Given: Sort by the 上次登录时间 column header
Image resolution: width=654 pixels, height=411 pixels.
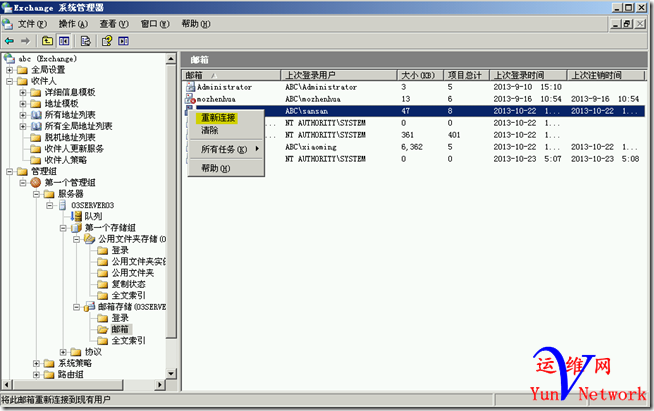Looking at the screenshot, I should coord(528,75).
